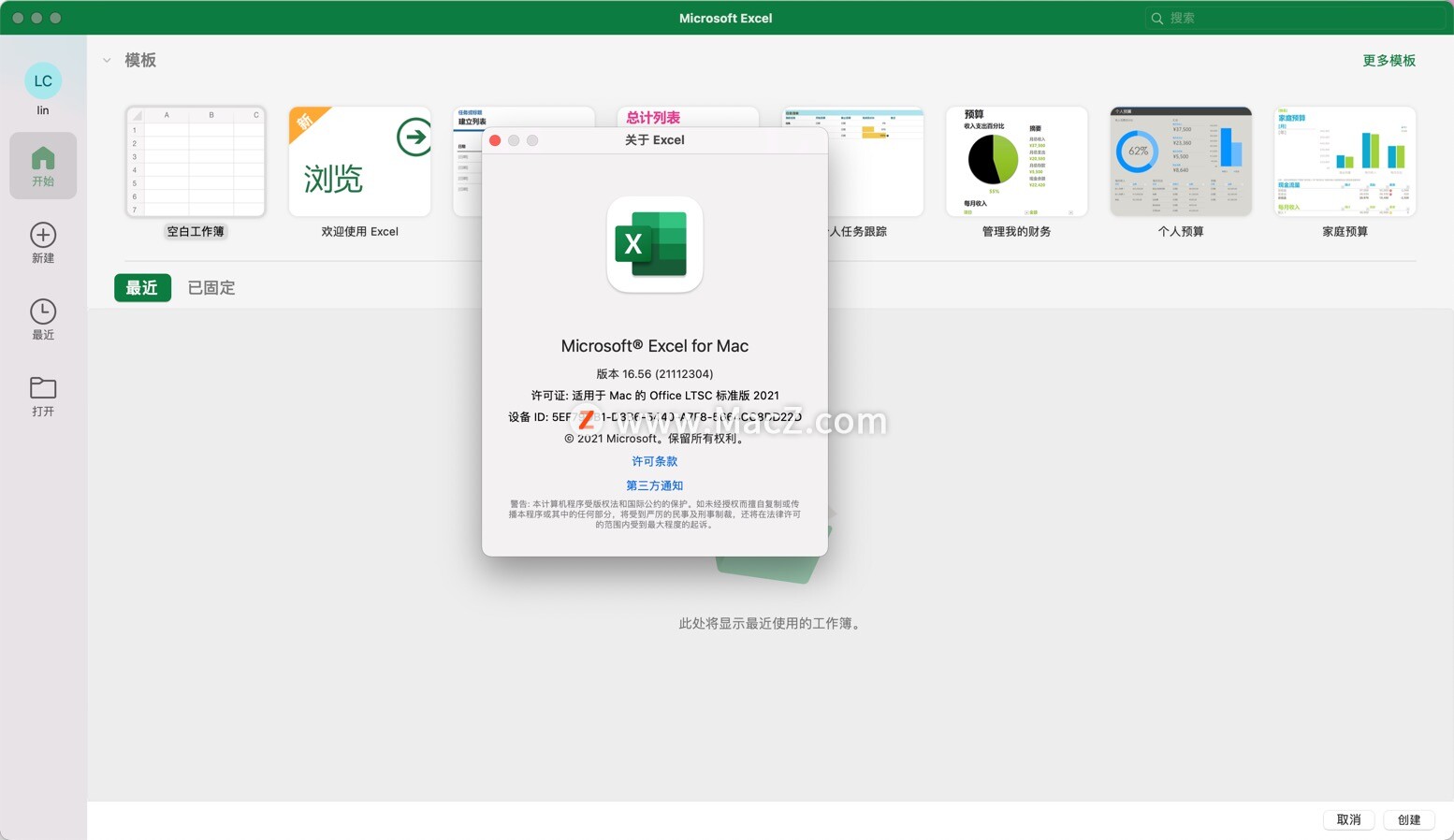Open the 更多模板 link
1454x840 pixels.
(1389, 60)
